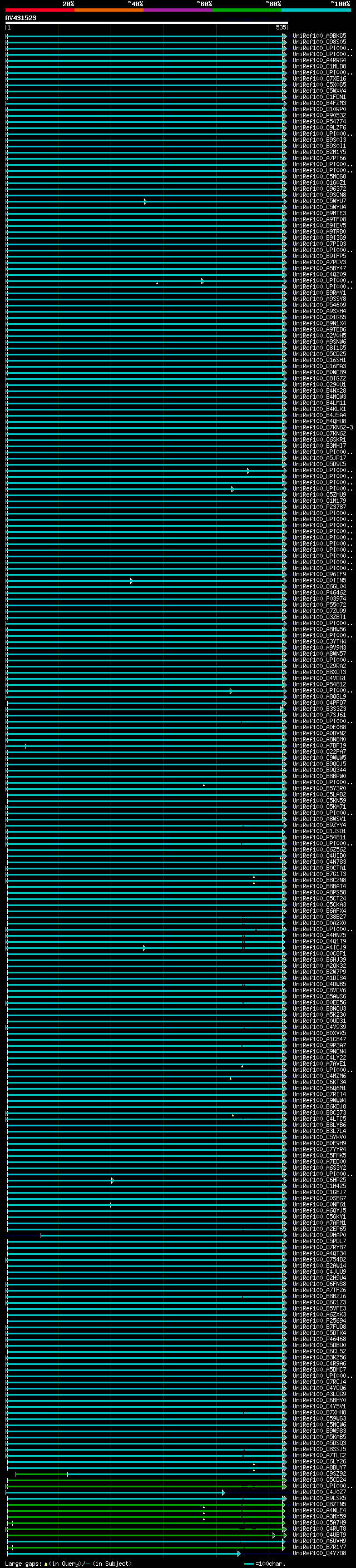Open hit UniRef100_A4RRG4
Screen dimensions: 356x1568
[x=319, y=60]
